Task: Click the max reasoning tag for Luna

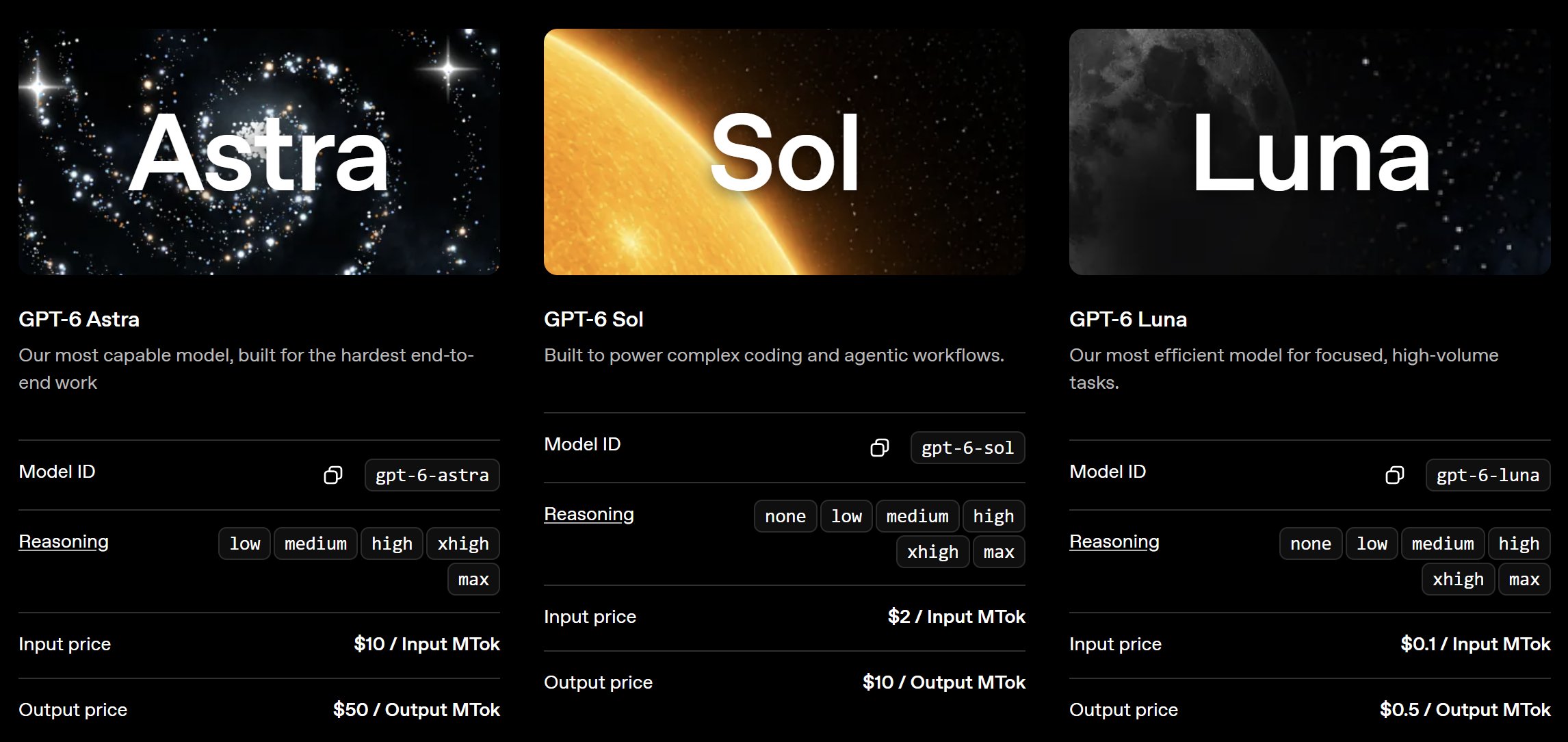Action: [1524, 579]
